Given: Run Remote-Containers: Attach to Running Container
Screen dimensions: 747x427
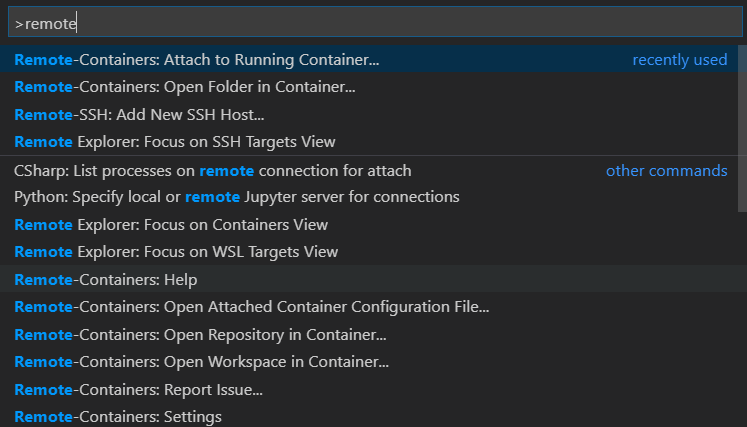Looking at the screenshot, I should (x=197, y=60).
